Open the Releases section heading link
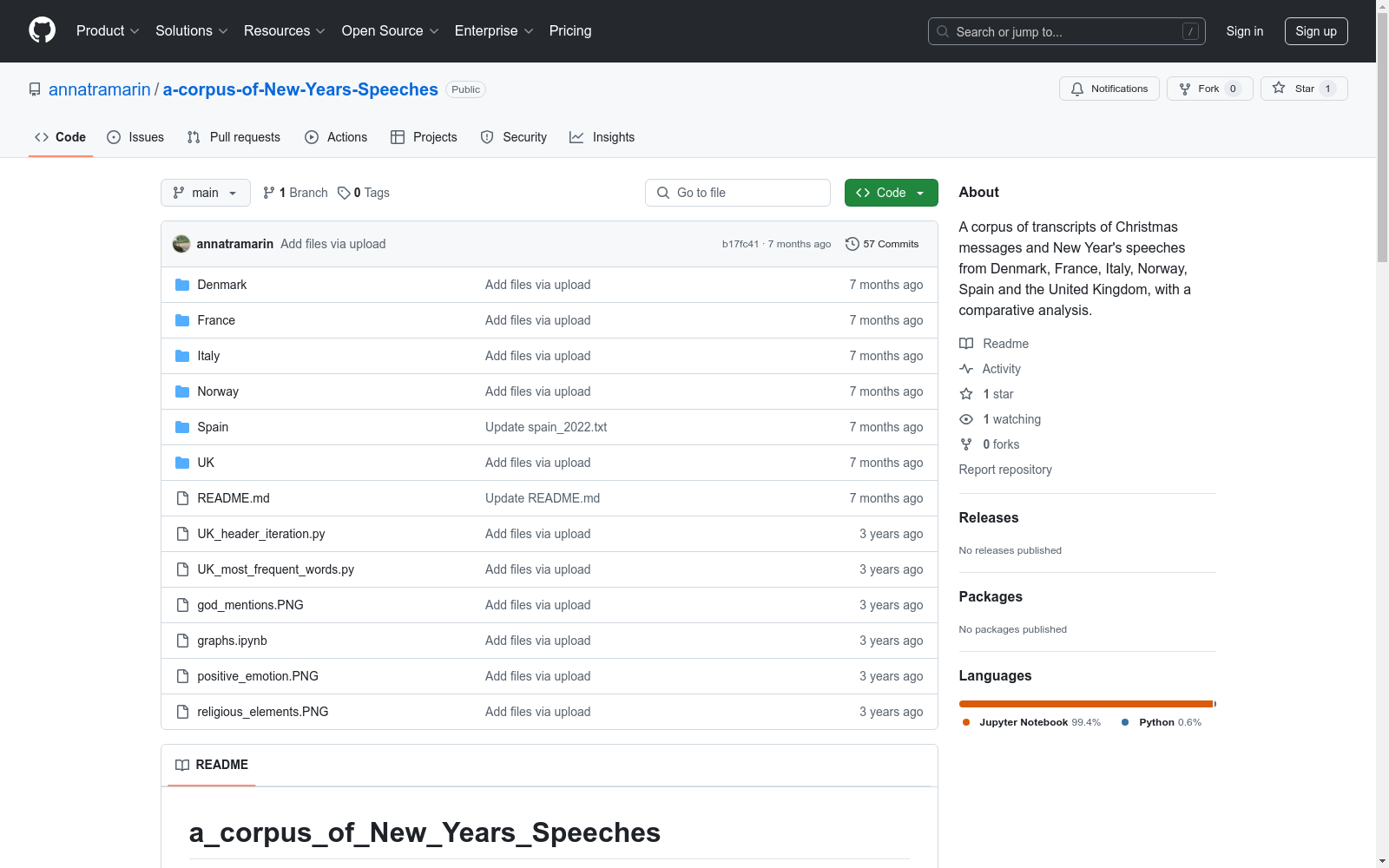Viewport: 1389px width, 868px height. coord(989,518)
